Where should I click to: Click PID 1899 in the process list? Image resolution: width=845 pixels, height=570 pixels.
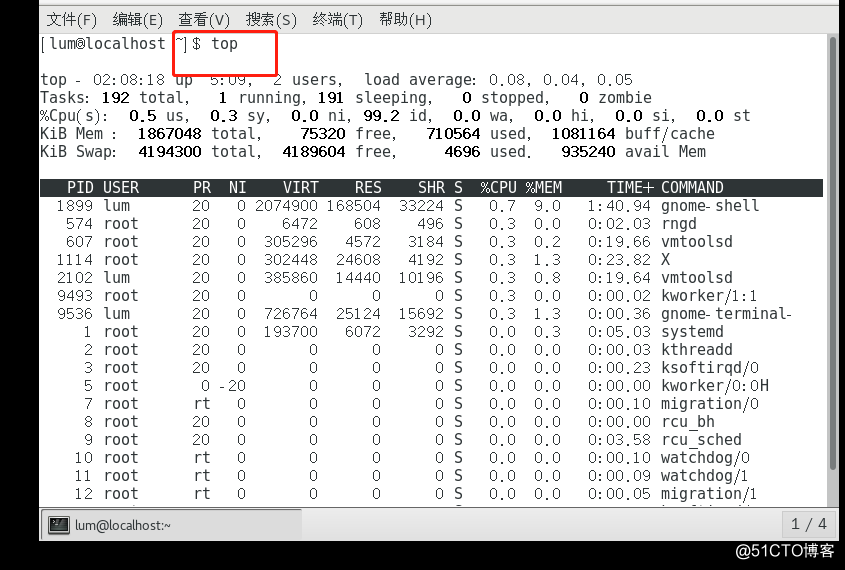(x=75, y=206)
